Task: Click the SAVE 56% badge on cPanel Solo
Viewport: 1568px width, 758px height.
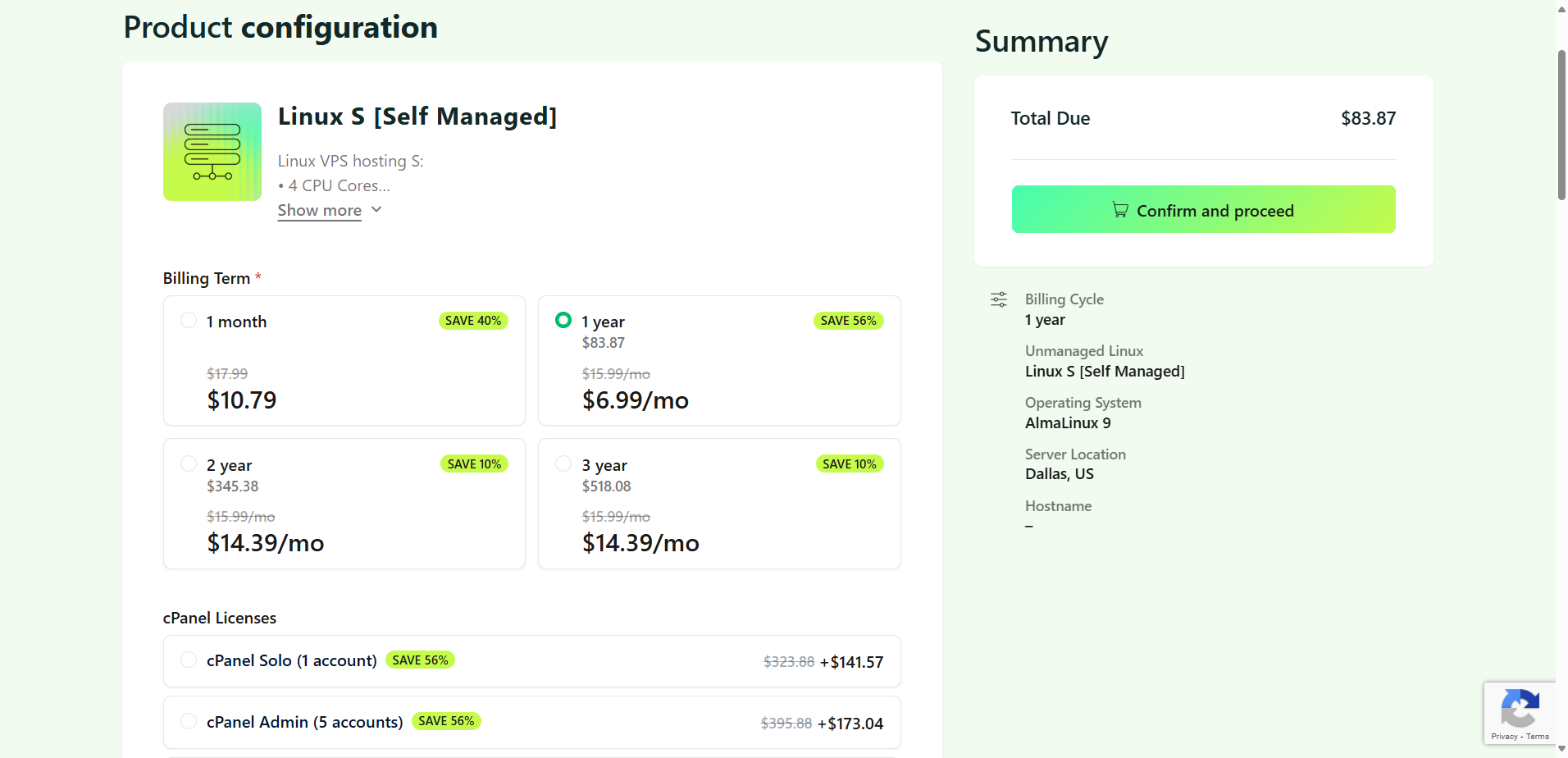Action: pos(420,660)
